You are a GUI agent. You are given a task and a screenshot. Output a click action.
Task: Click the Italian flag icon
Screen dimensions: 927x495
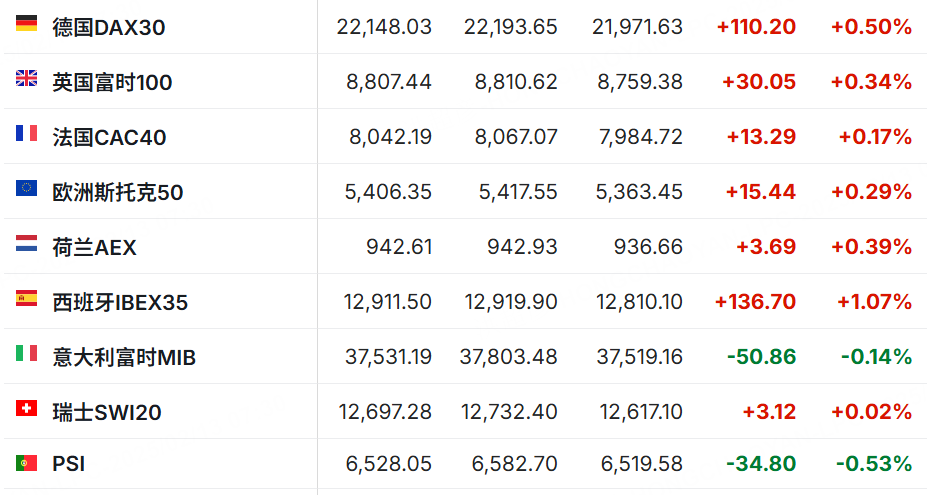click(26, 353)
